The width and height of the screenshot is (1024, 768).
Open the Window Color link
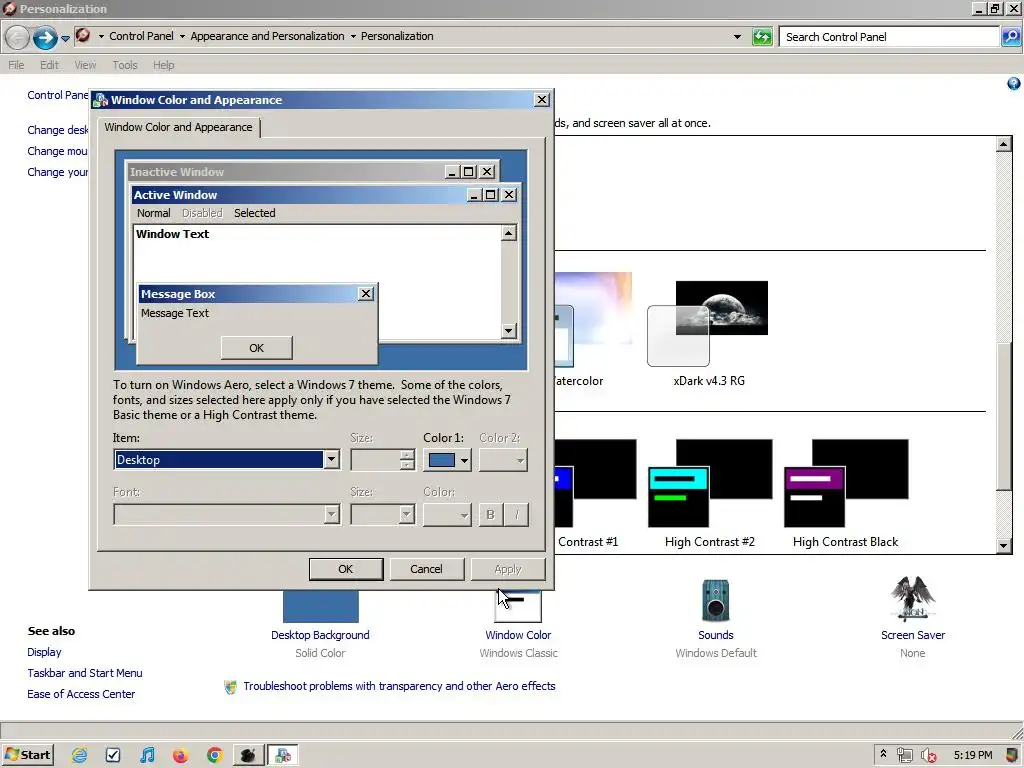(x=518, y=635)
